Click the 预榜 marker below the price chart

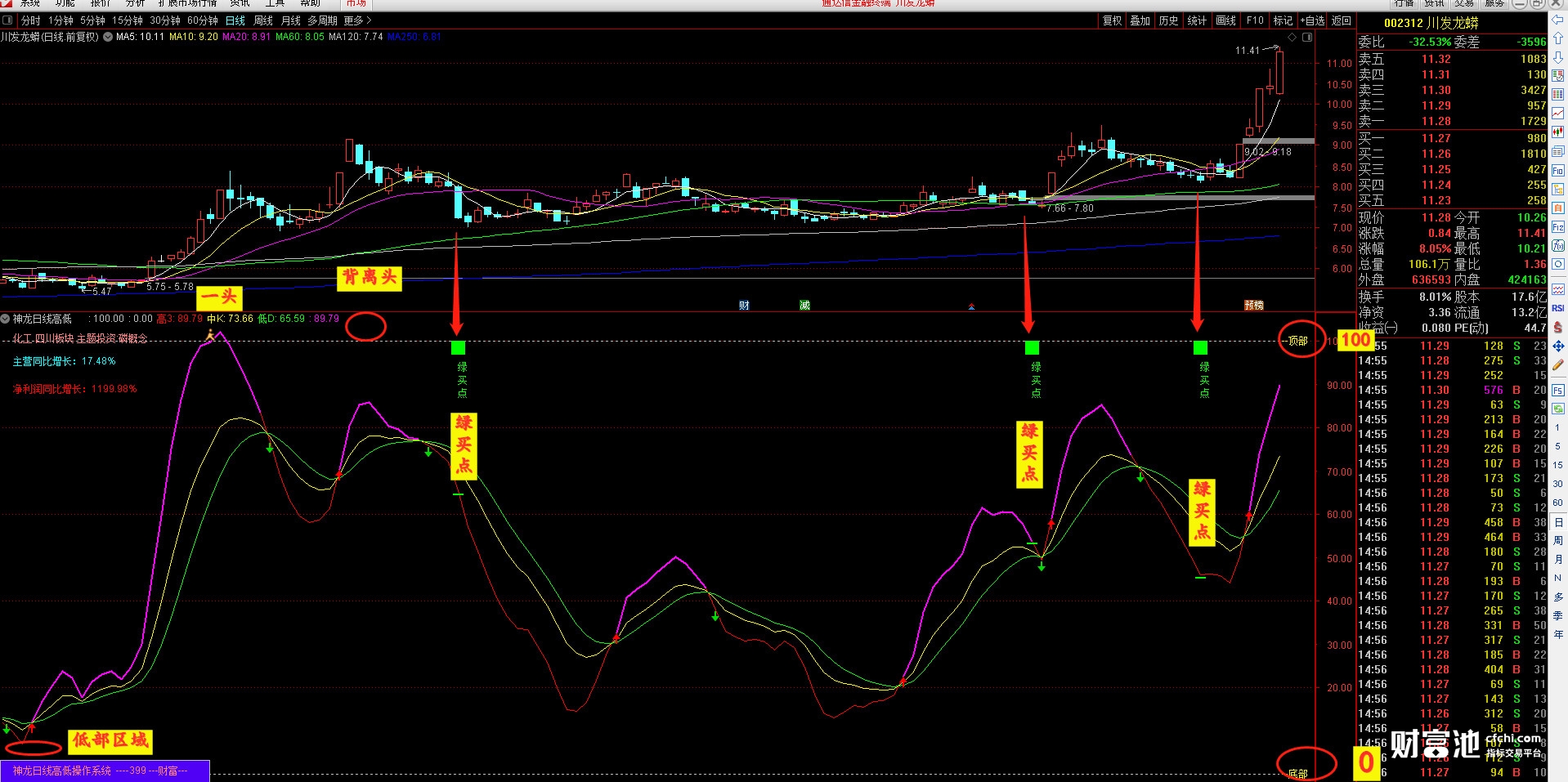coord(1254,306)
